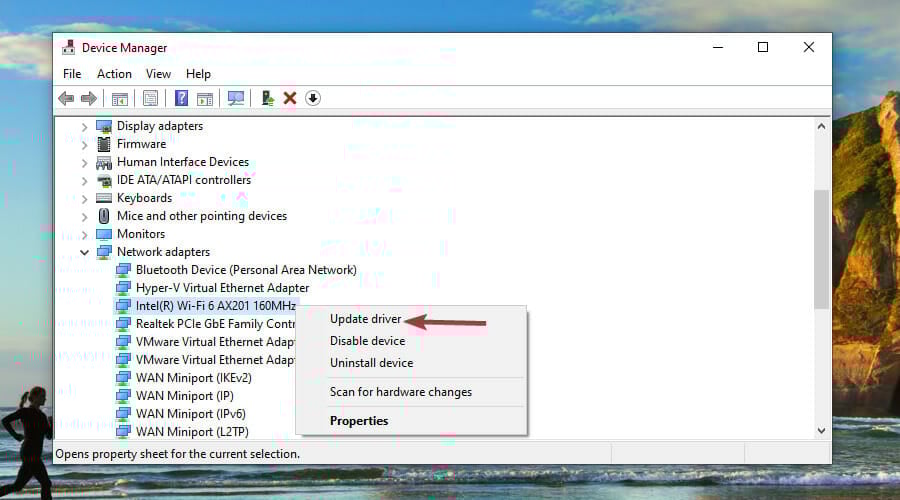Expand Mice and other pointing devices node
Viewport: 900px width, 500px height.
[84, 217]
